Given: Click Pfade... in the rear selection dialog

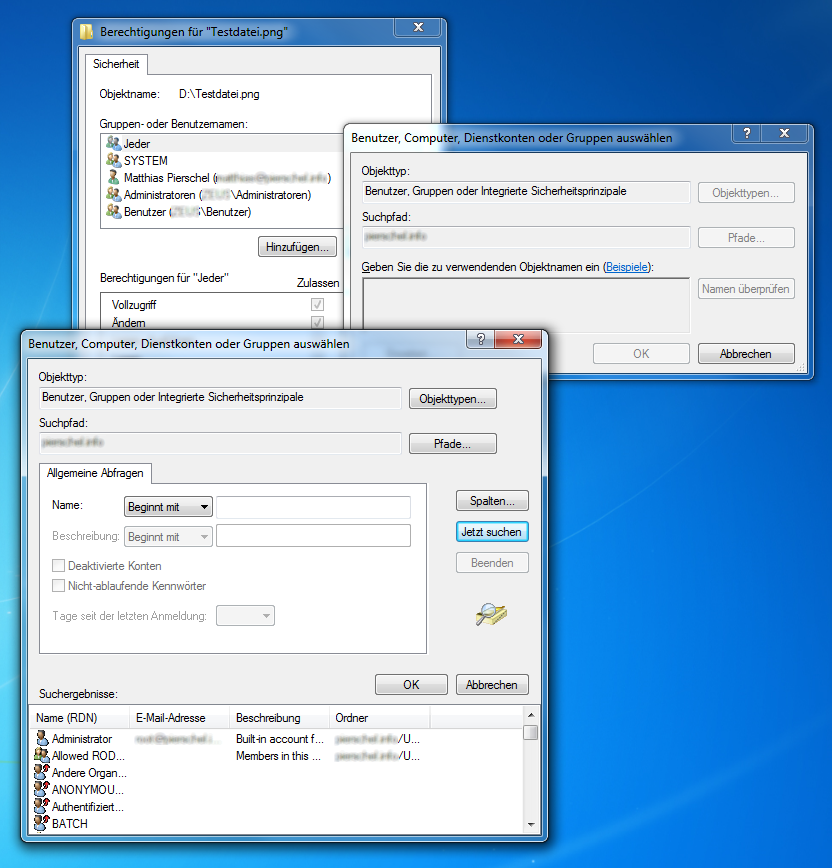Looking at the screenshot, I should [x=746, y=237].
